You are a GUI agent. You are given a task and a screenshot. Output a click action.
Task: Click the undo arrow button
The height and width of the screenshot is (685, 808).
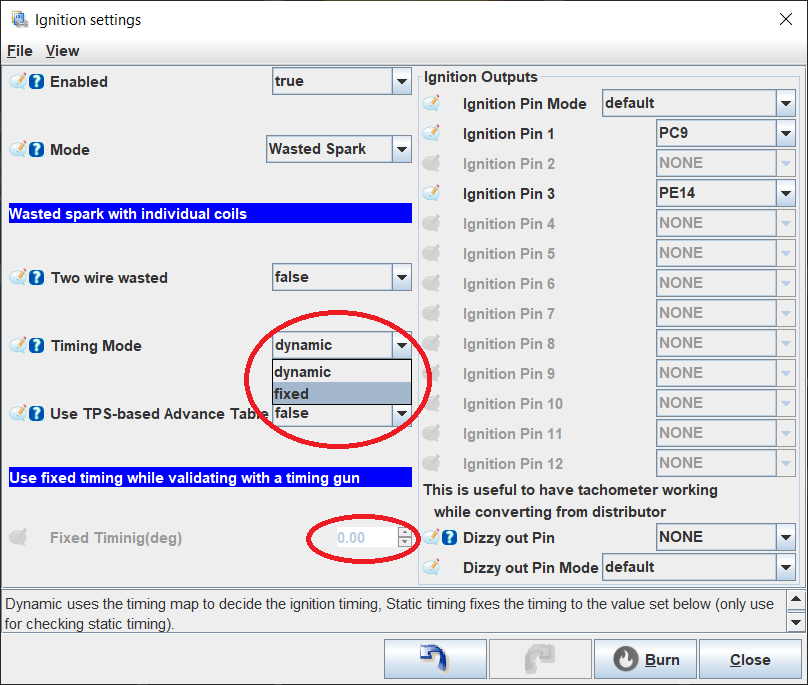[435, 660]
